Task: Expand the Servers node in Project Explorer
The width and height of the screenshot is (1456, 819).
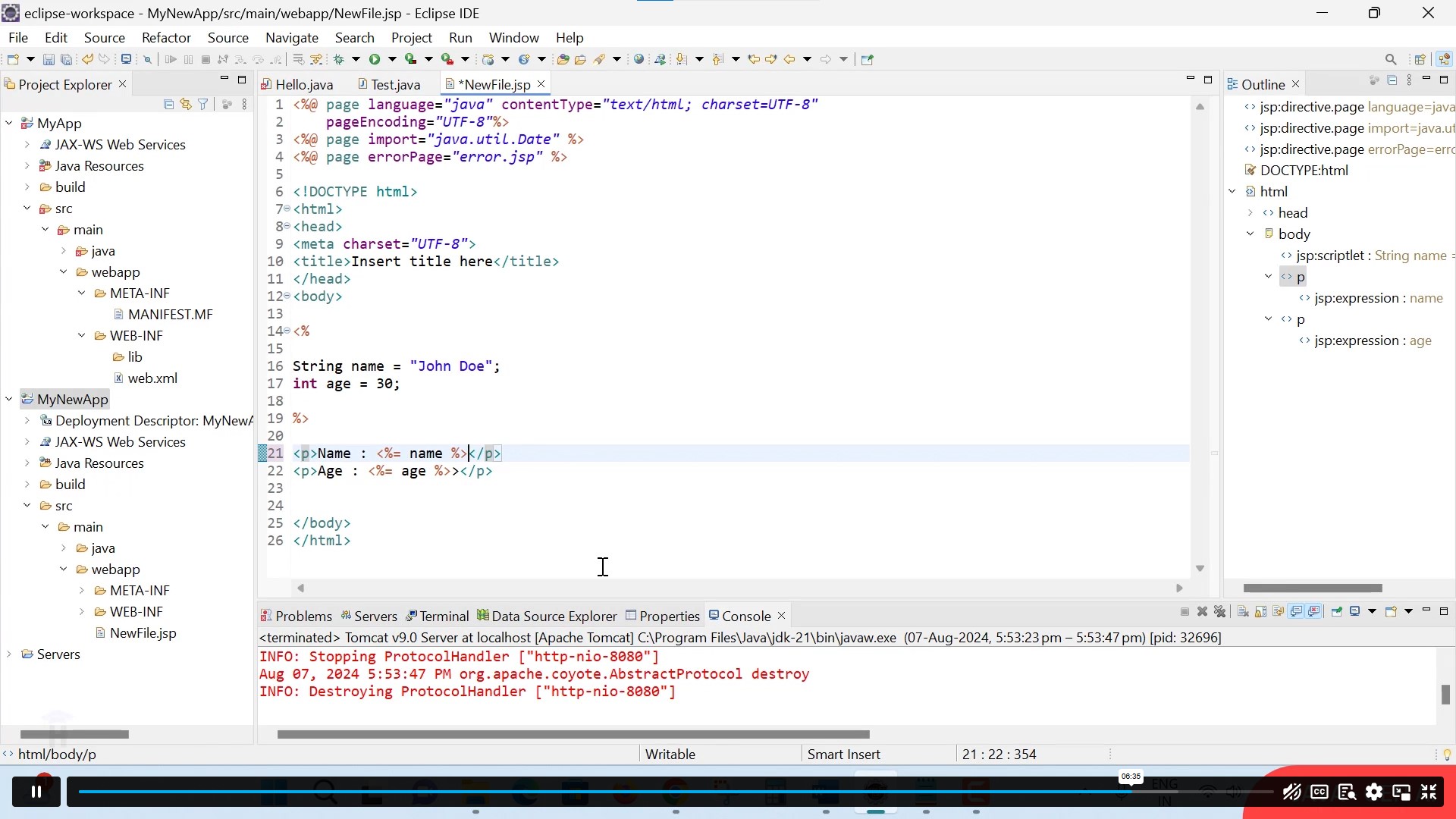Action: click(x=9, y=654)
